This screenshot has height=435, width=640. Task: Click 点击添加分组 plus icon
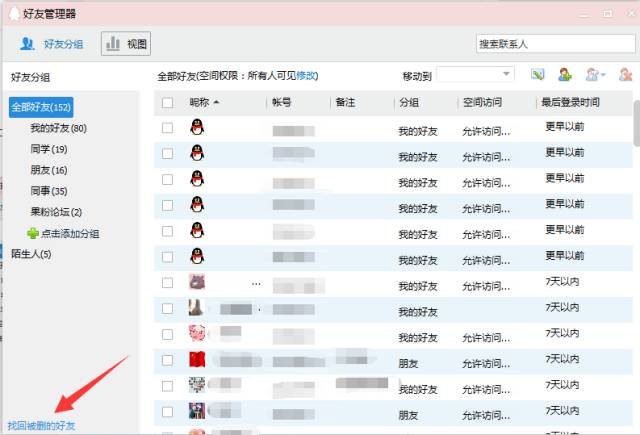[33, 233]
